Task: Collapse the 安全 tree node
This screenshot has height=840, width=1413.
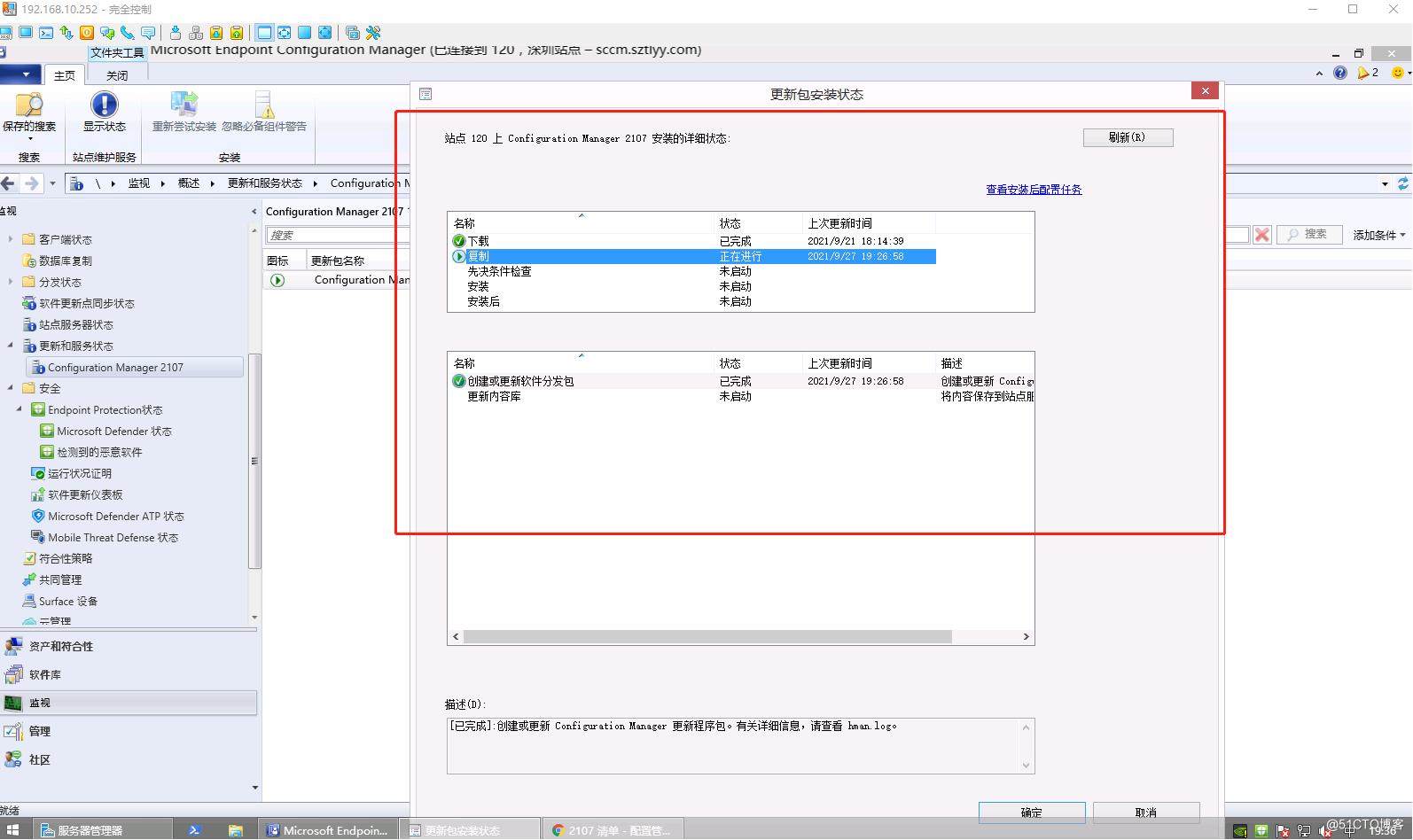Action: pos(11,388)
